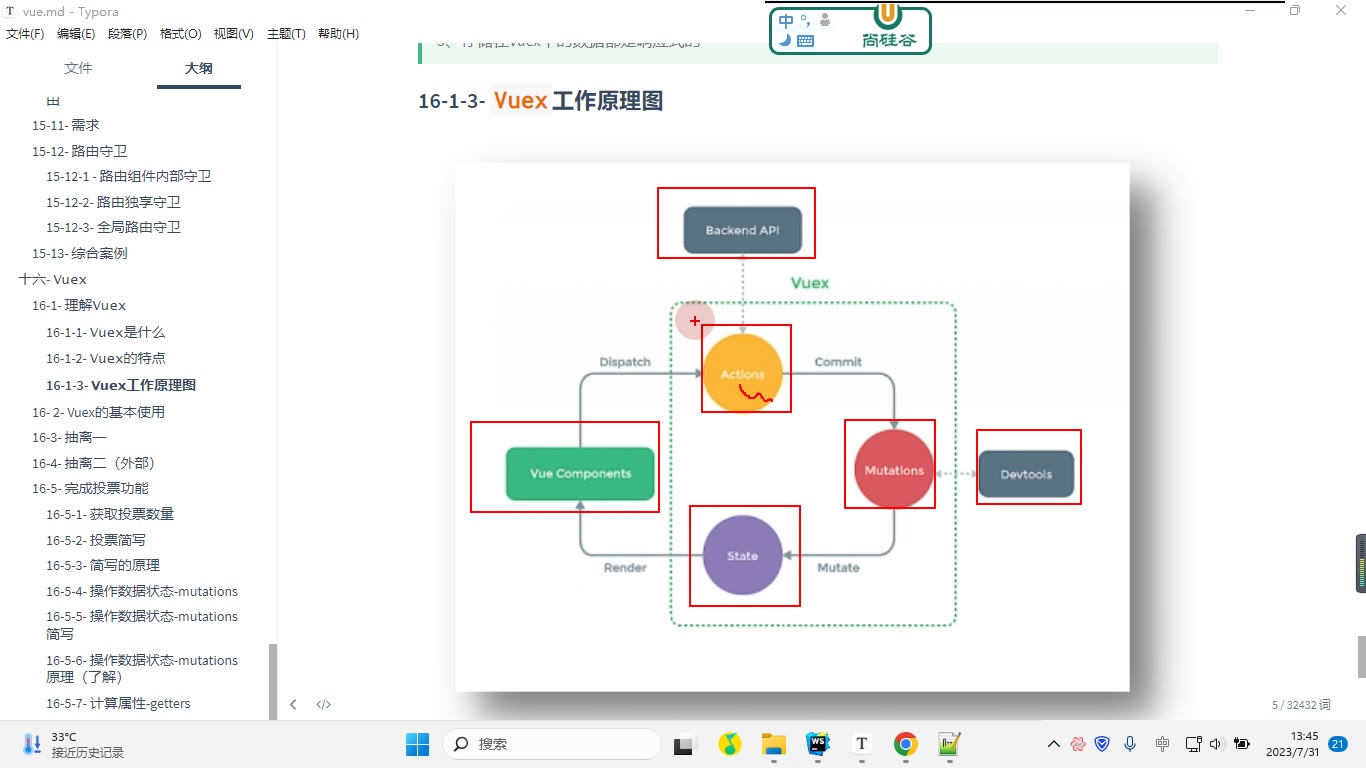The width and height of the screenshot is (1366, 768).
Task: Click the taskbar 搜索 search box
Action: pos(552,744)
